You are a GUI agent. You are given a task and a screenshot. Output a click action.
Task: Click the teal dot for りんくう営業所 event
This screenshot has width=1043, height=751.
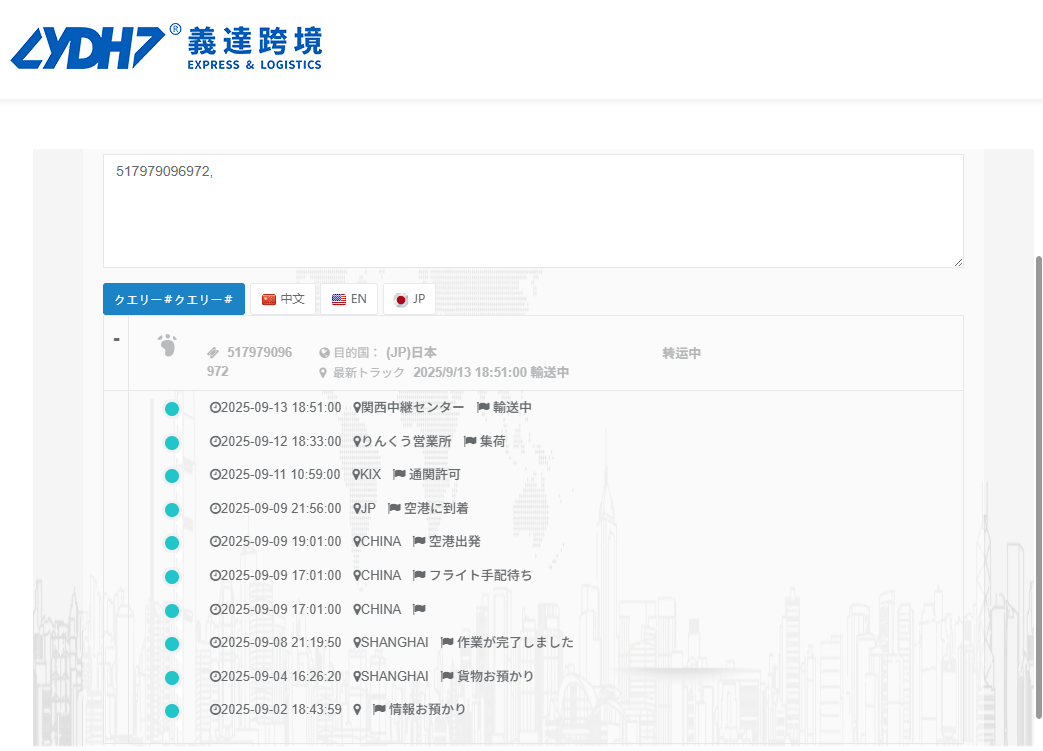click(x=171, y=442)
